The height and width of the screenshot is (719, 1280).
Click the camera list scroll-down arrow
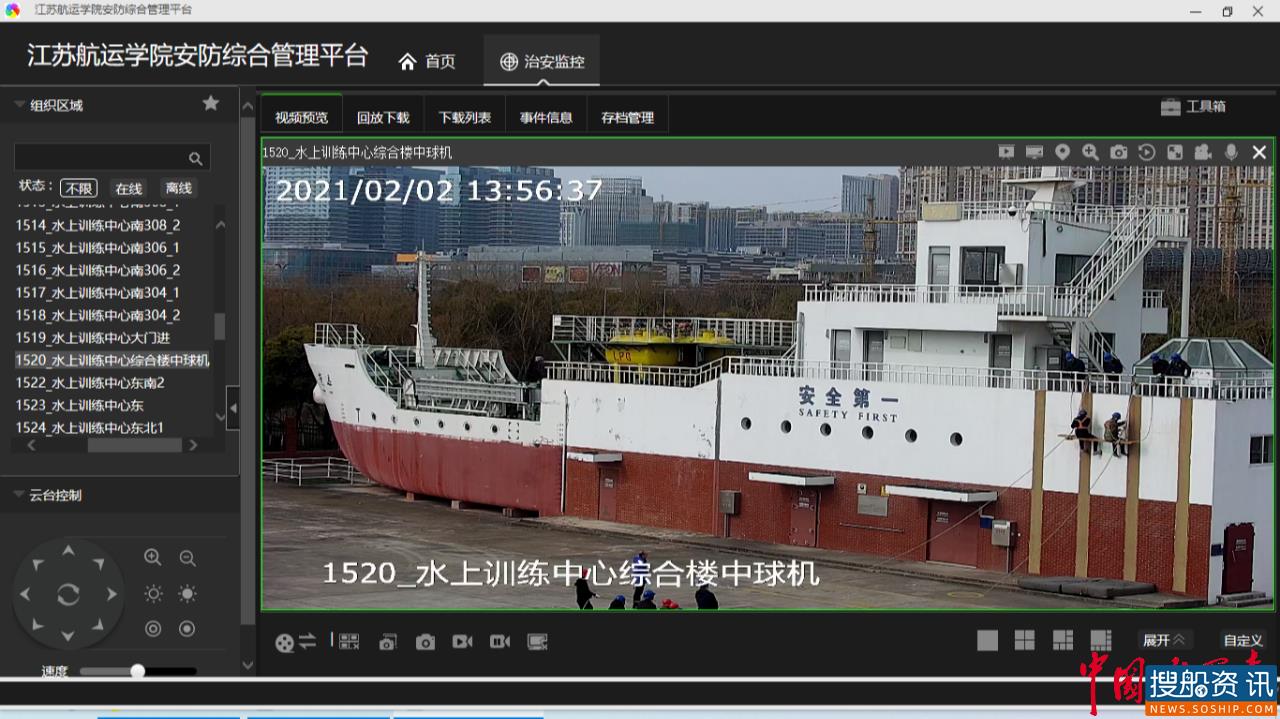[220, 417]
